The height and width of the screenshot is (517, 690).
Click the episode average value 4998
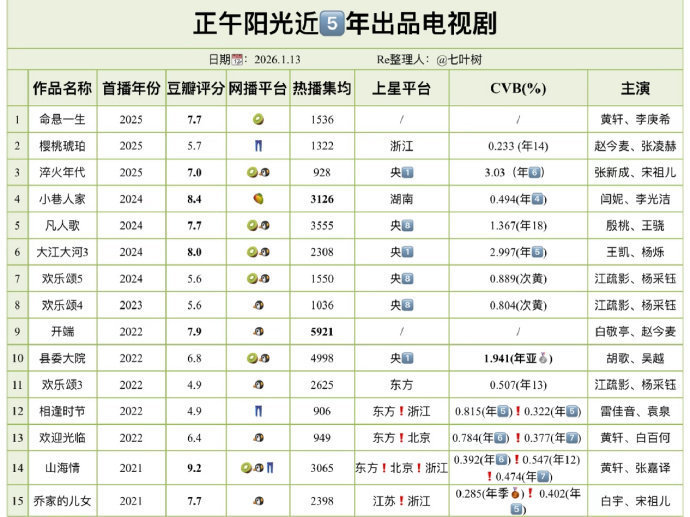[322, 358]
